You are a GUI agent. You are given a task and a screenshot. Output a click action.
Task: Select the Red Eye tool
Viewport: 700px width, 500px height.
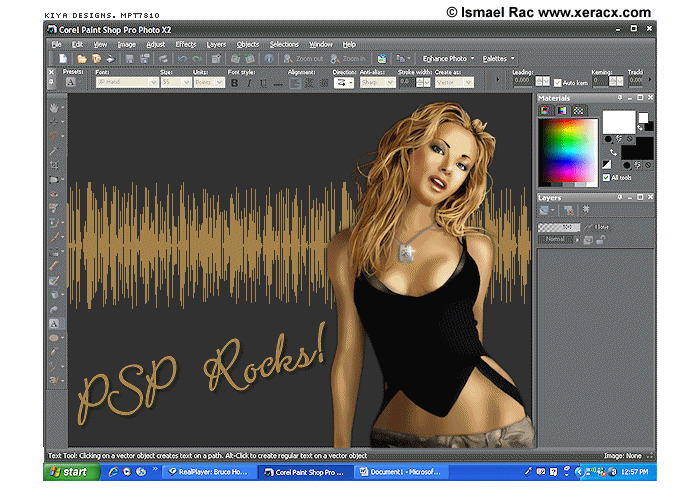click(54, 194)
